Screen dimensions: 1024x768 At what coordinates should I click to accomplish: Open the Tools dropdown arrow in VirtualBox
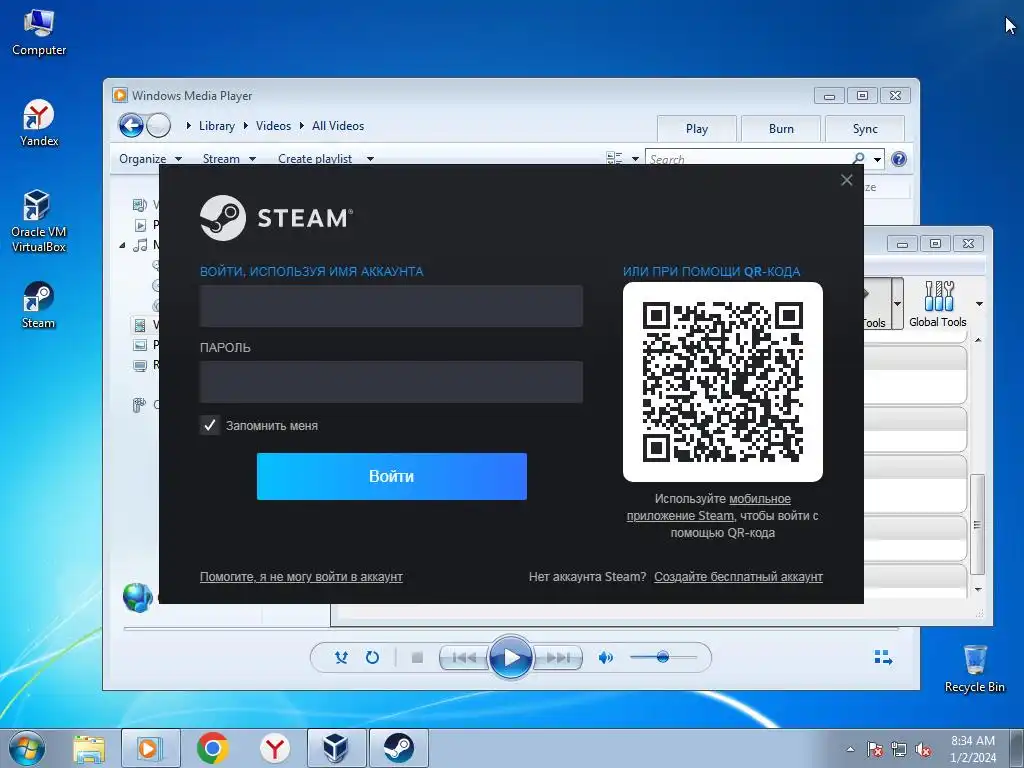pos(897,304)
